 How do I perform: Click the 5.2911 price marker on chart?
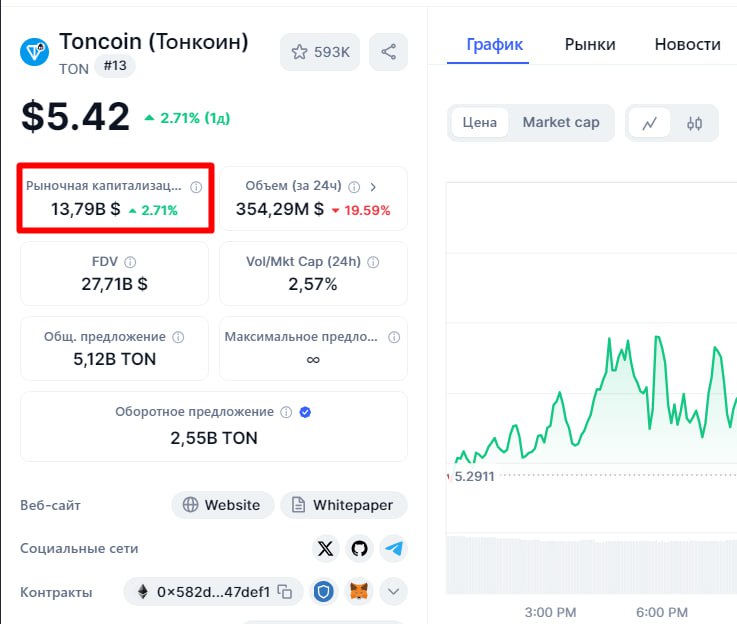pos(474,476)
